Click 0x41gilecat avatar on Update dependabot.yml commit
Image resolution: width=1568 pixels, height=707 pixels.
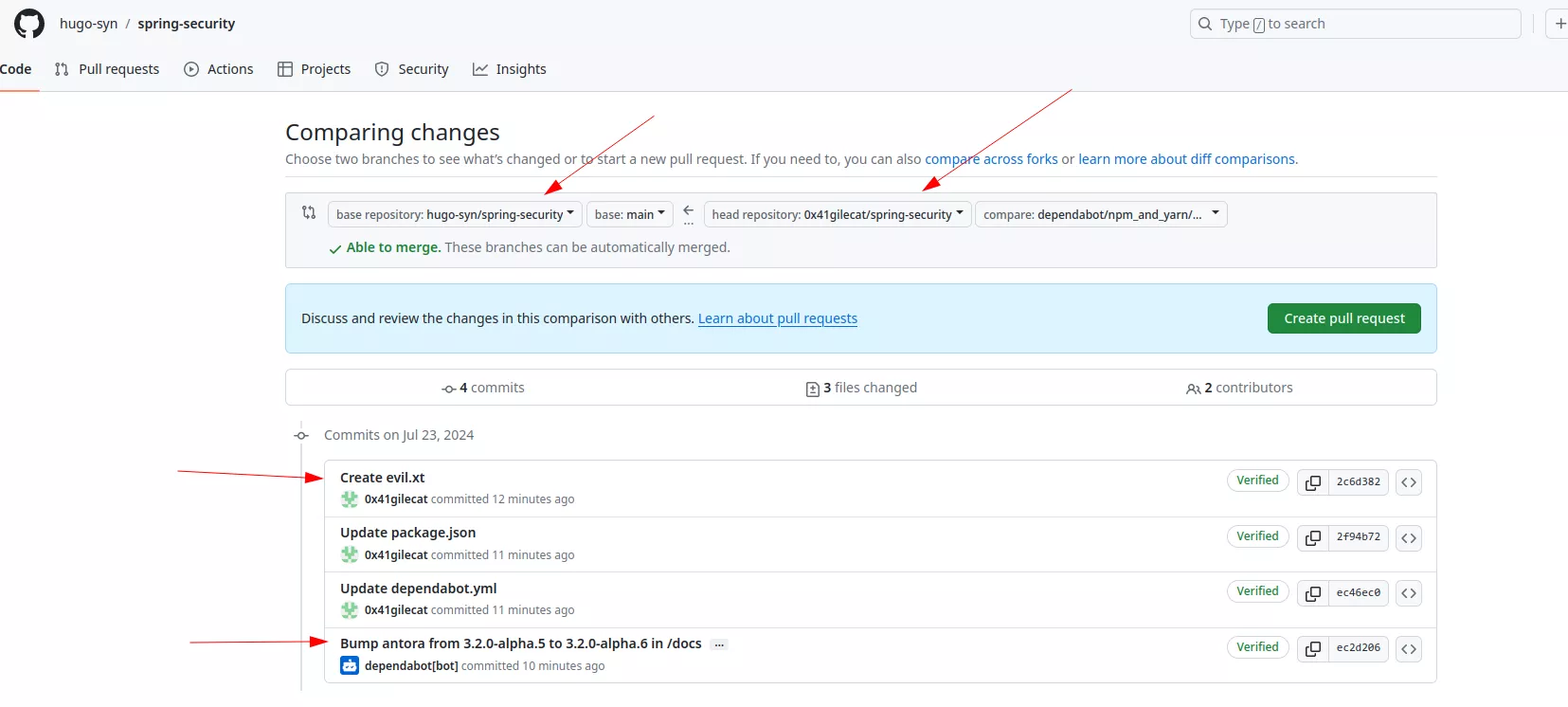tap(350, 610)
